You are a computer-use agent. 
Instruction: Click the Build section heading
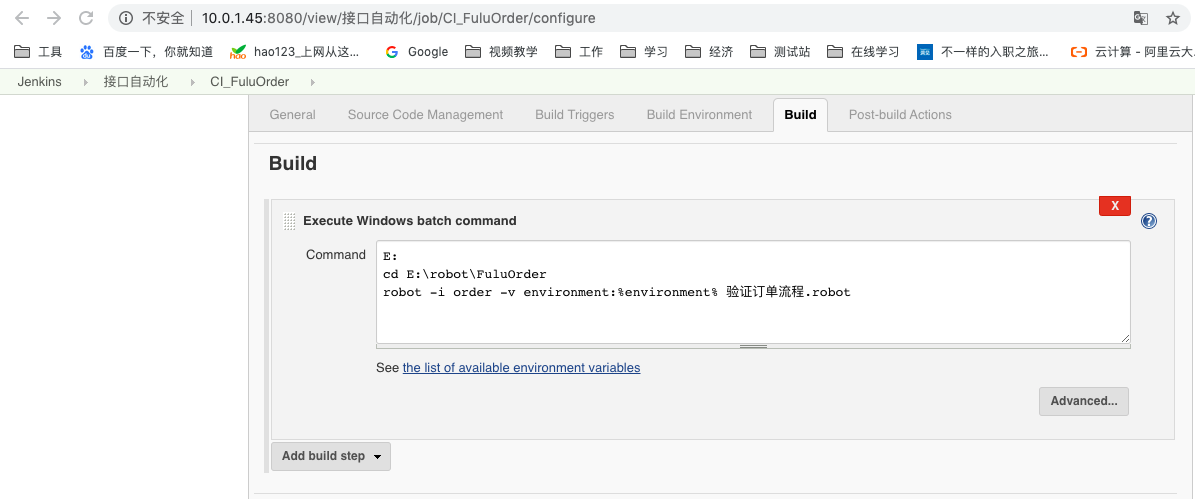(x=293, y=163)
